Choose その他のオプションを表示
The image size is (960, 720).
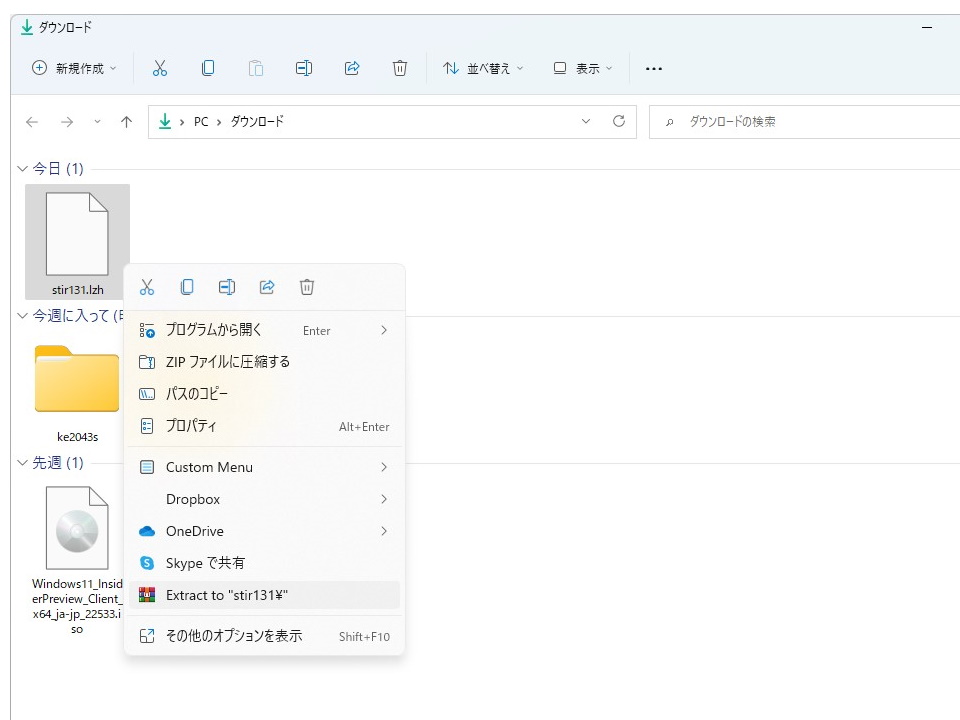tap(264, 636)
